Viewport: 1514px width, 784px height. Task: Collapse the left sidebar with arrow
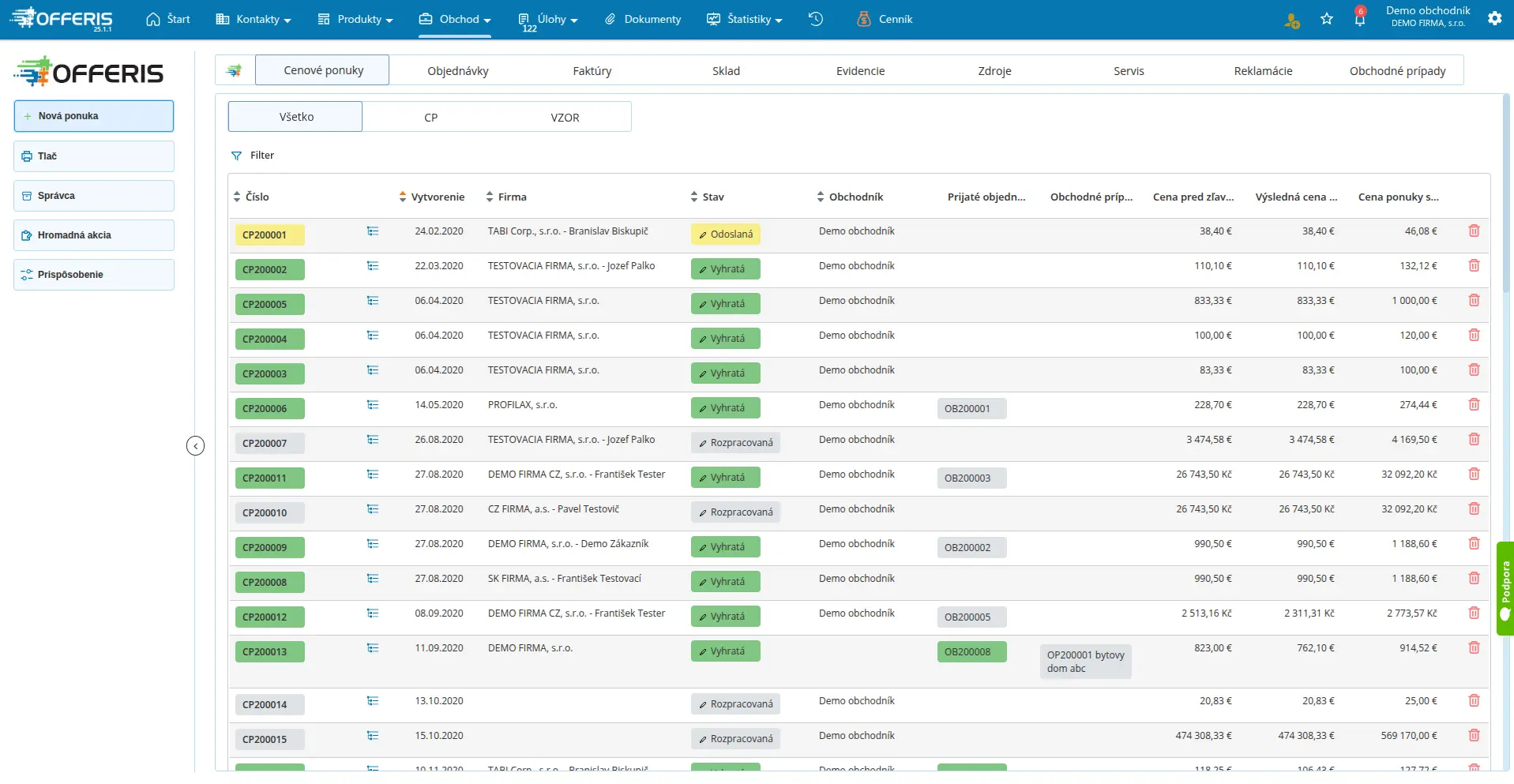(x=195, y=446)
